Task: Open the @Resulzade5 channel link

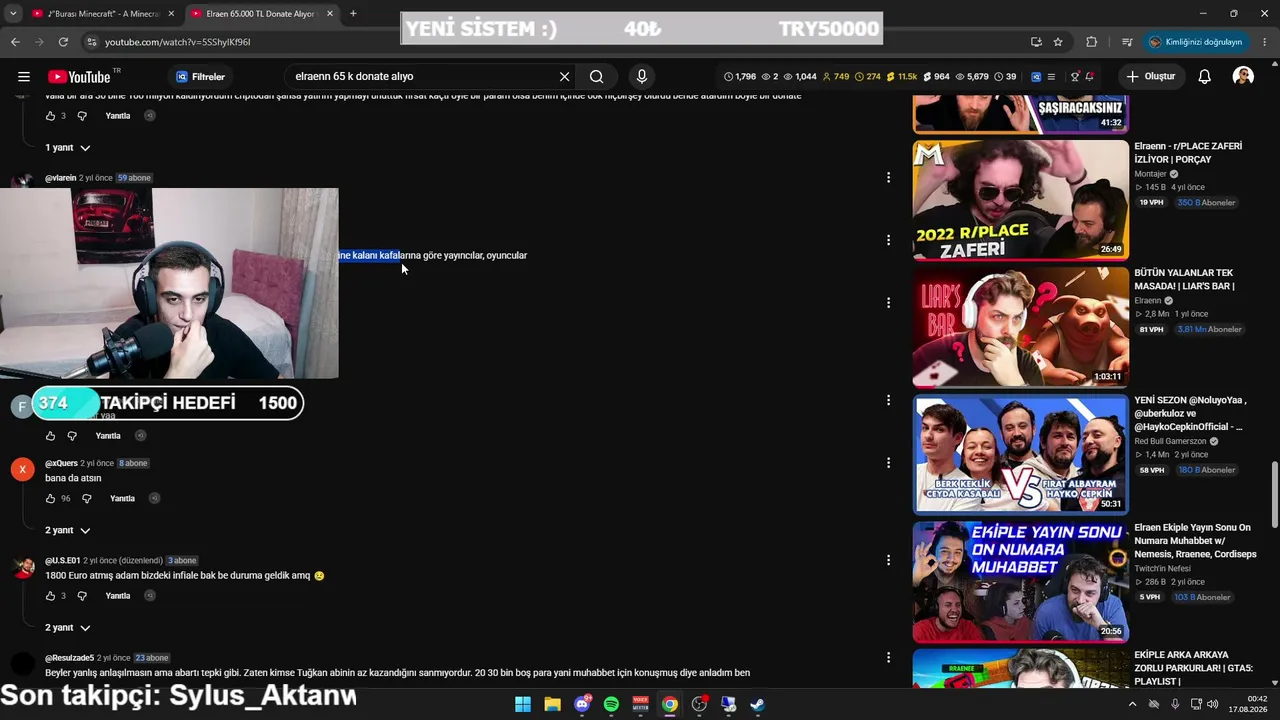Action: tap(69, 658)
